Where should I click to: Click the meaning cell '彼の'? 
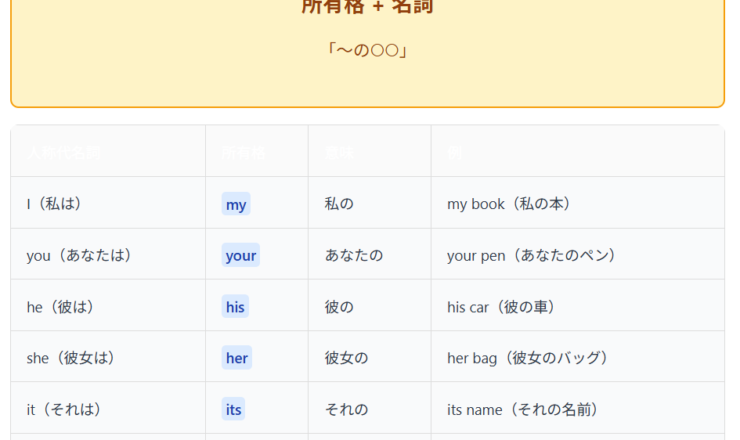coord(370,306)
